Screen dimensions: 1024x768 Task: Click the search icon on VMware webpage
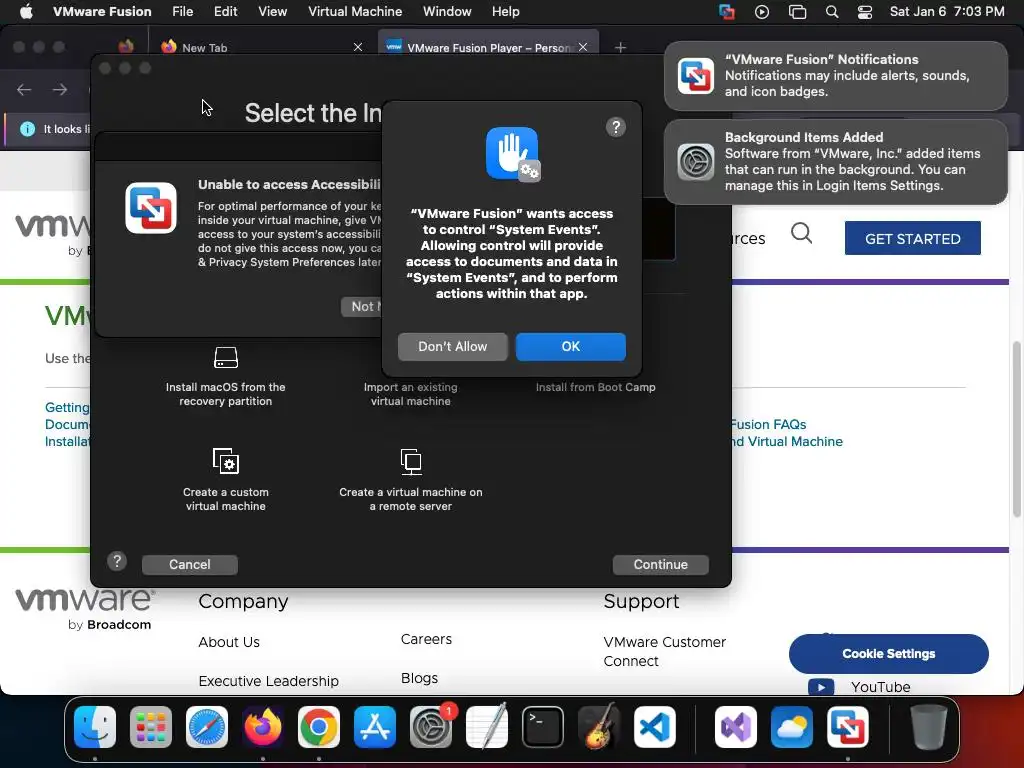801,232
